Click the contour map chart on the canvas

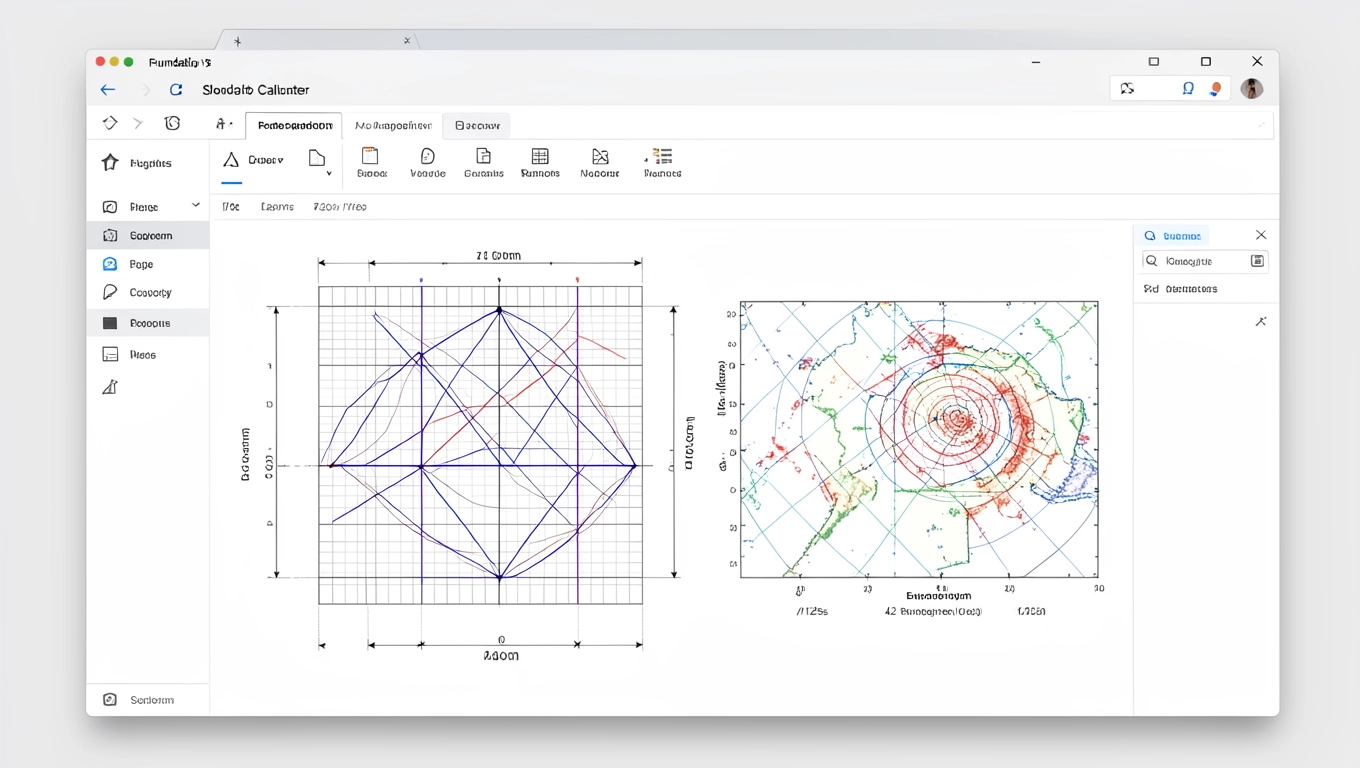pyautogui.click(x=918, y=440)
